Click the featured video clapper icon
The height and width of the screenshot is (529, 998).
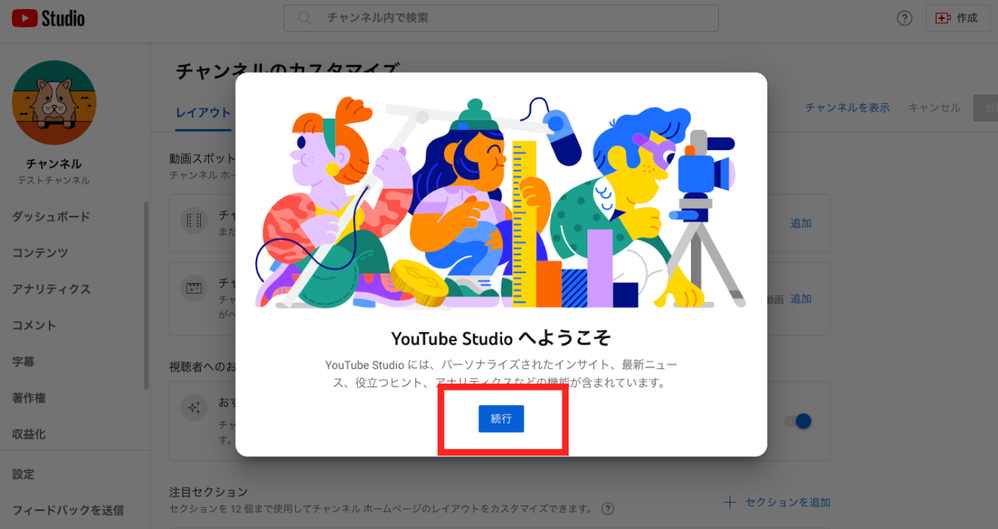(193, 288)
